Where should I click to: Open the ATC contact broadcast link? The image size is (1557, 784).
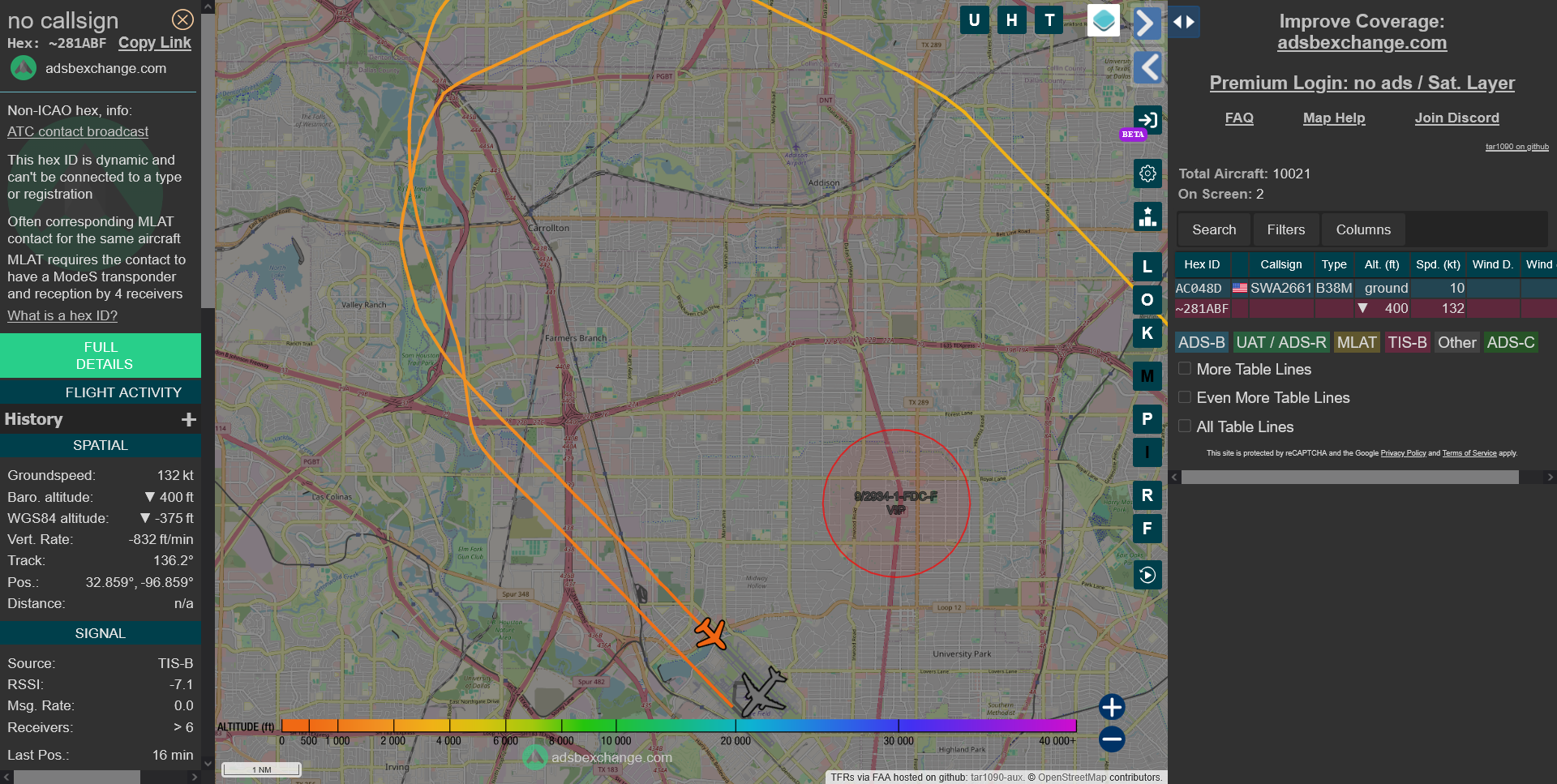tap(78, 131)
